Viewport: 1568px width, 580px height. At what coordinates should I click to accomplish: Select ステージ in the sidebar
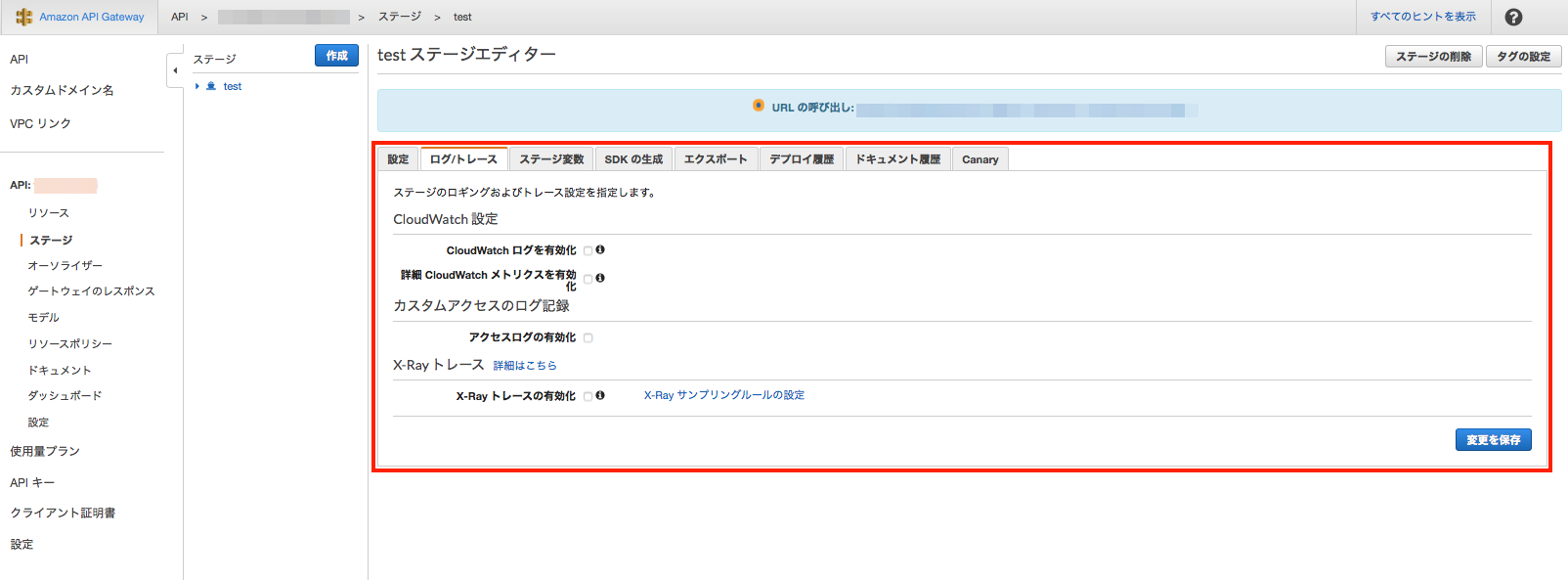coord(51,241)
